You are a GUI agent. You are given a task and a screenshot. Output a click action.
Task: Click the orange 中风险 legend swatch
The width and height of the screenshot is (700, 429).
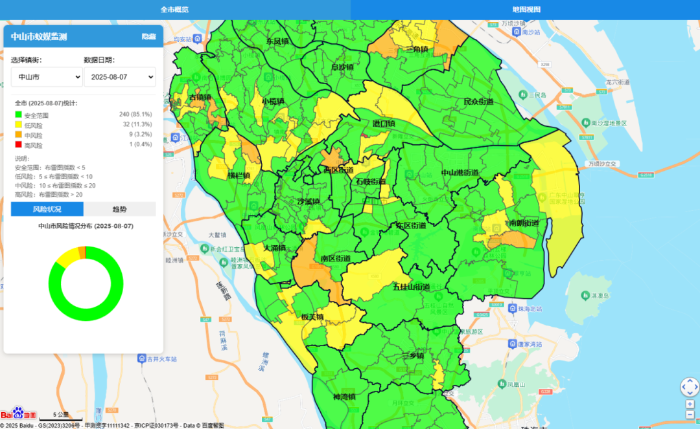pos(18,134)
